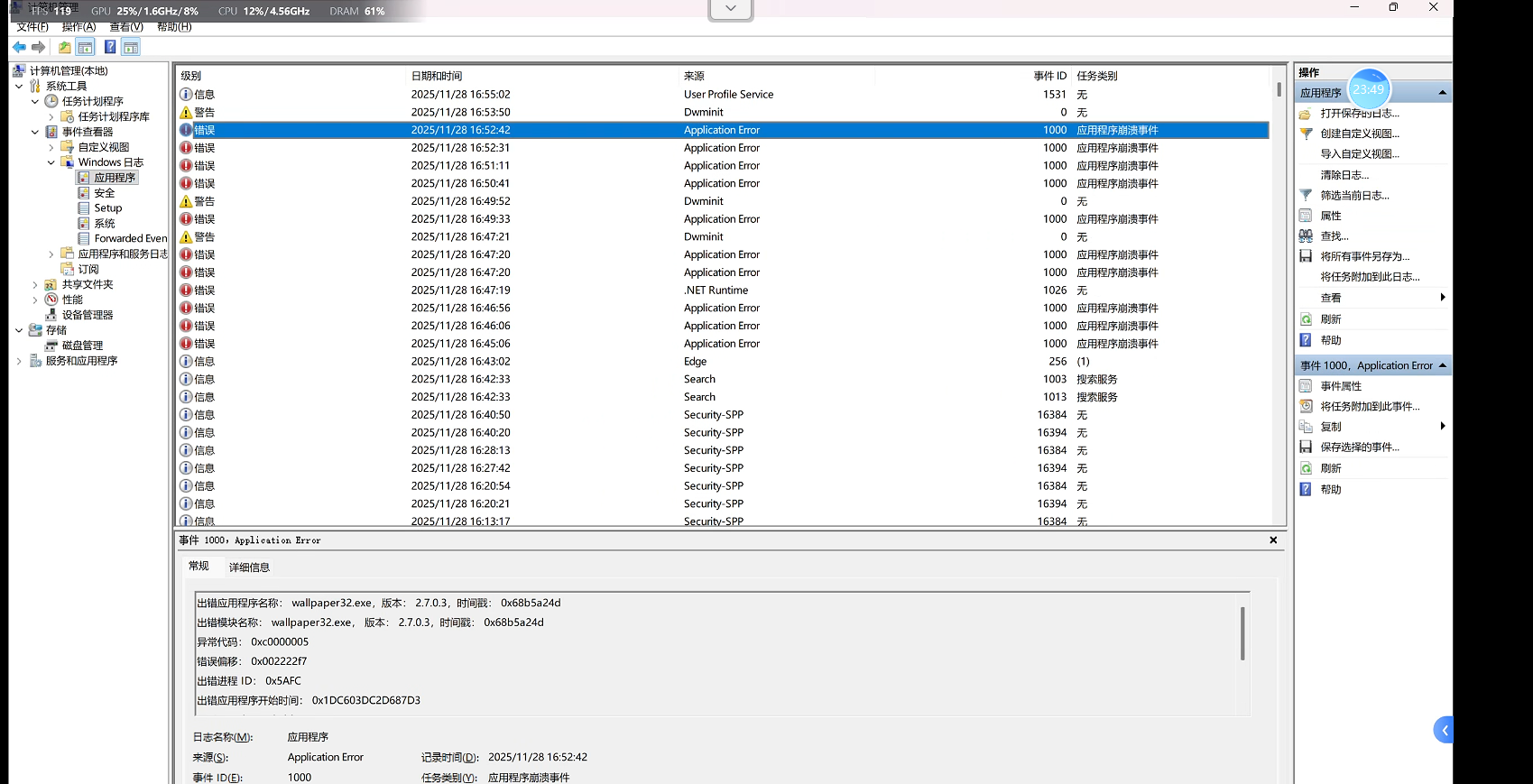Select the 安全 log in the tree
The height and width of the screenshot is (784, 1533).
(105, 193)
